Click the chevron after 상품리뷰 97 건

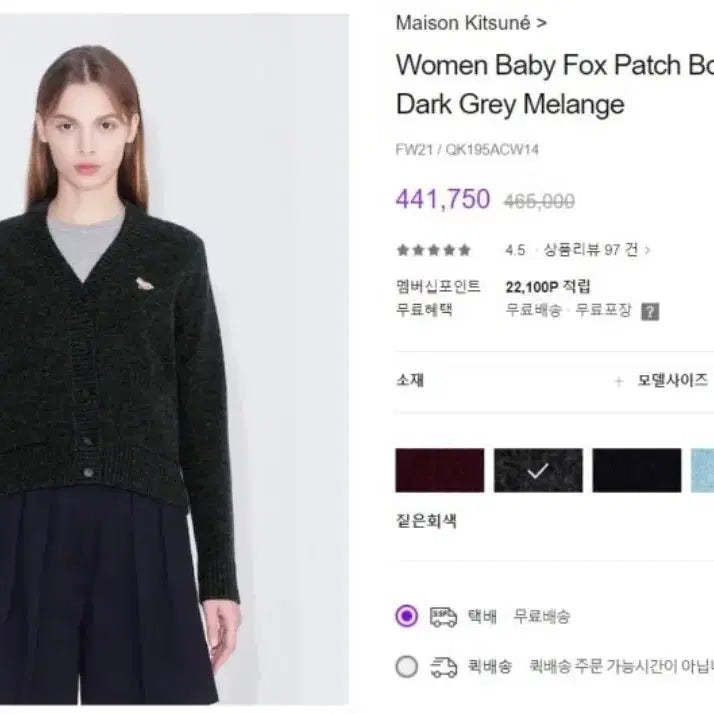click(x=648, y=250)
